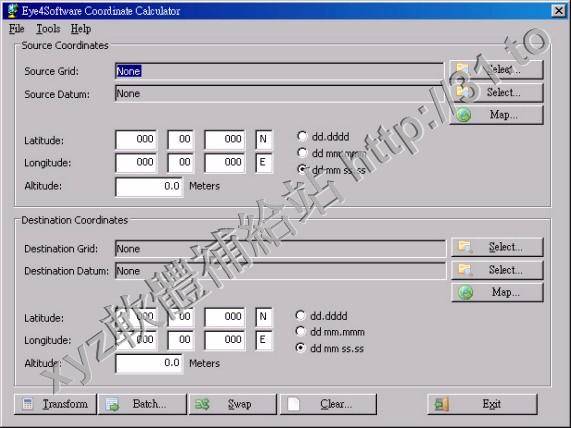Screen dimensions: 571x428
Task: Select source dd.dddd format radio button
Action: pyautogui.click(x=302, y=136)
